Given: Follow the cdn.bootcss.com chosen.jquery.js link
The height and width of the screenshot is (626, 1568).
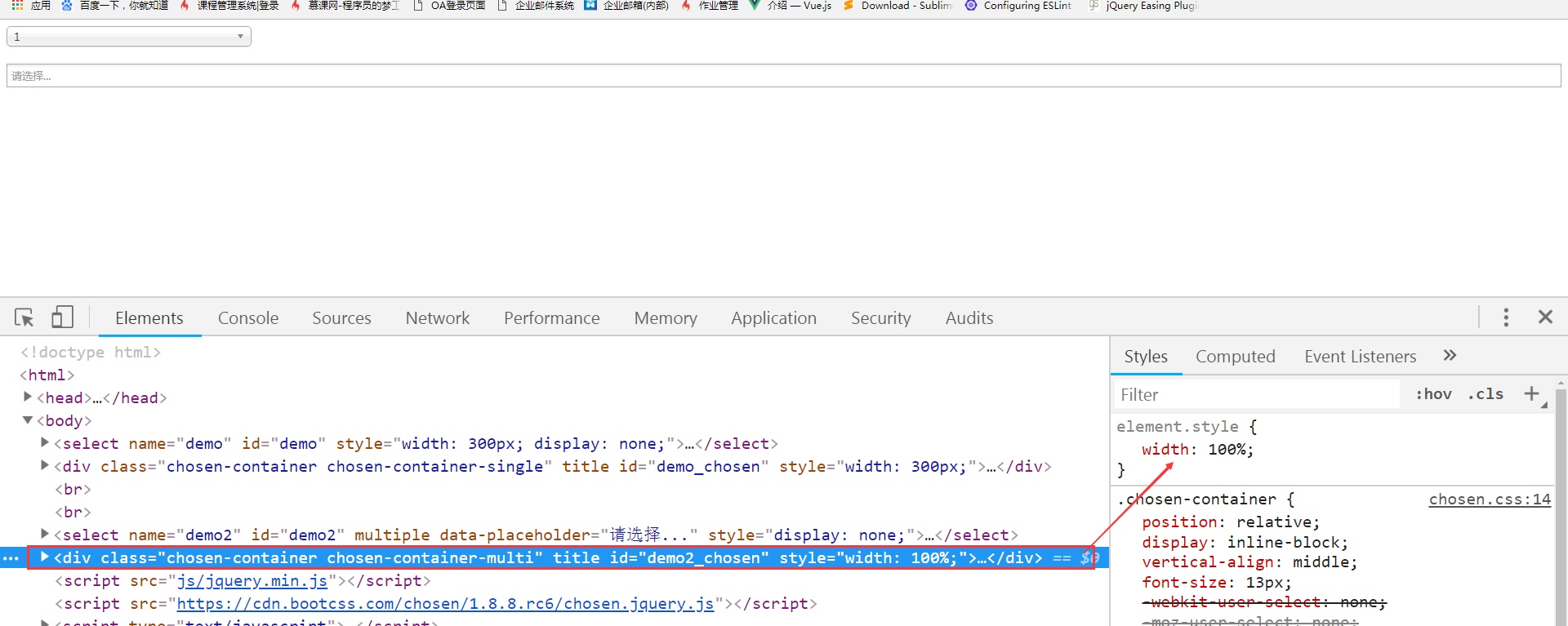Looking at the screenshot, I should 445,604.
